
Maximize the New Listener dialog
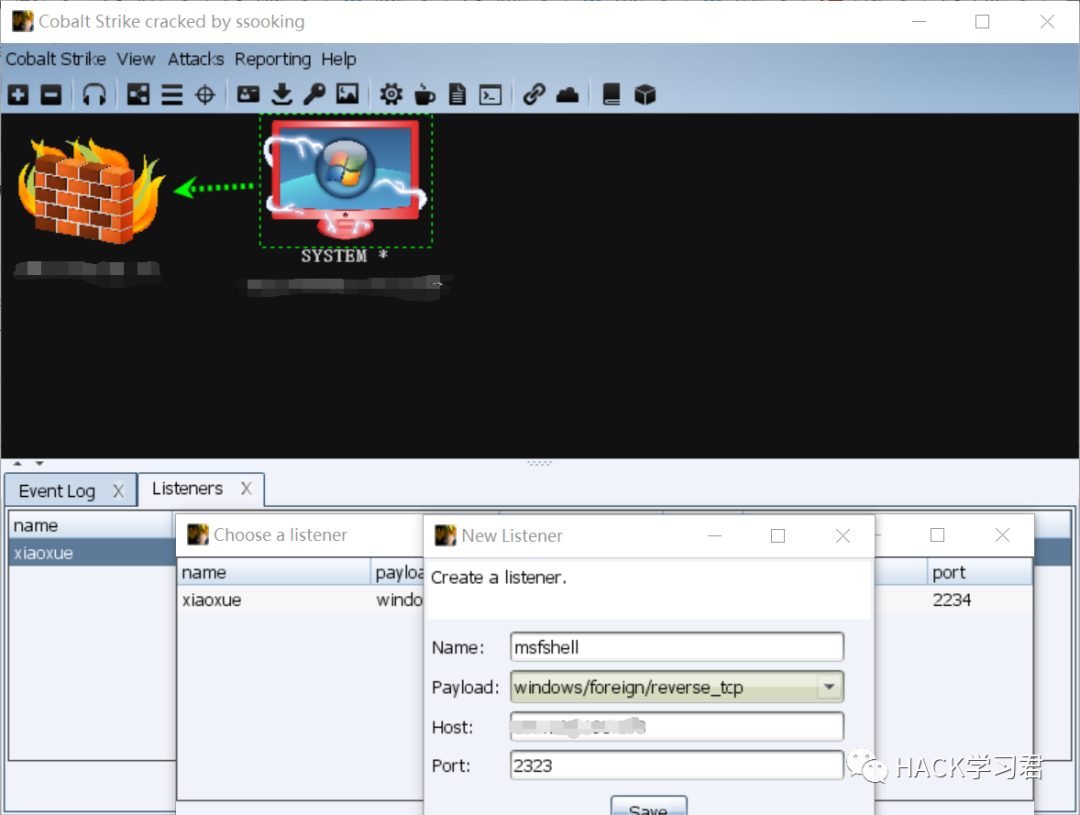coord(778,536)
